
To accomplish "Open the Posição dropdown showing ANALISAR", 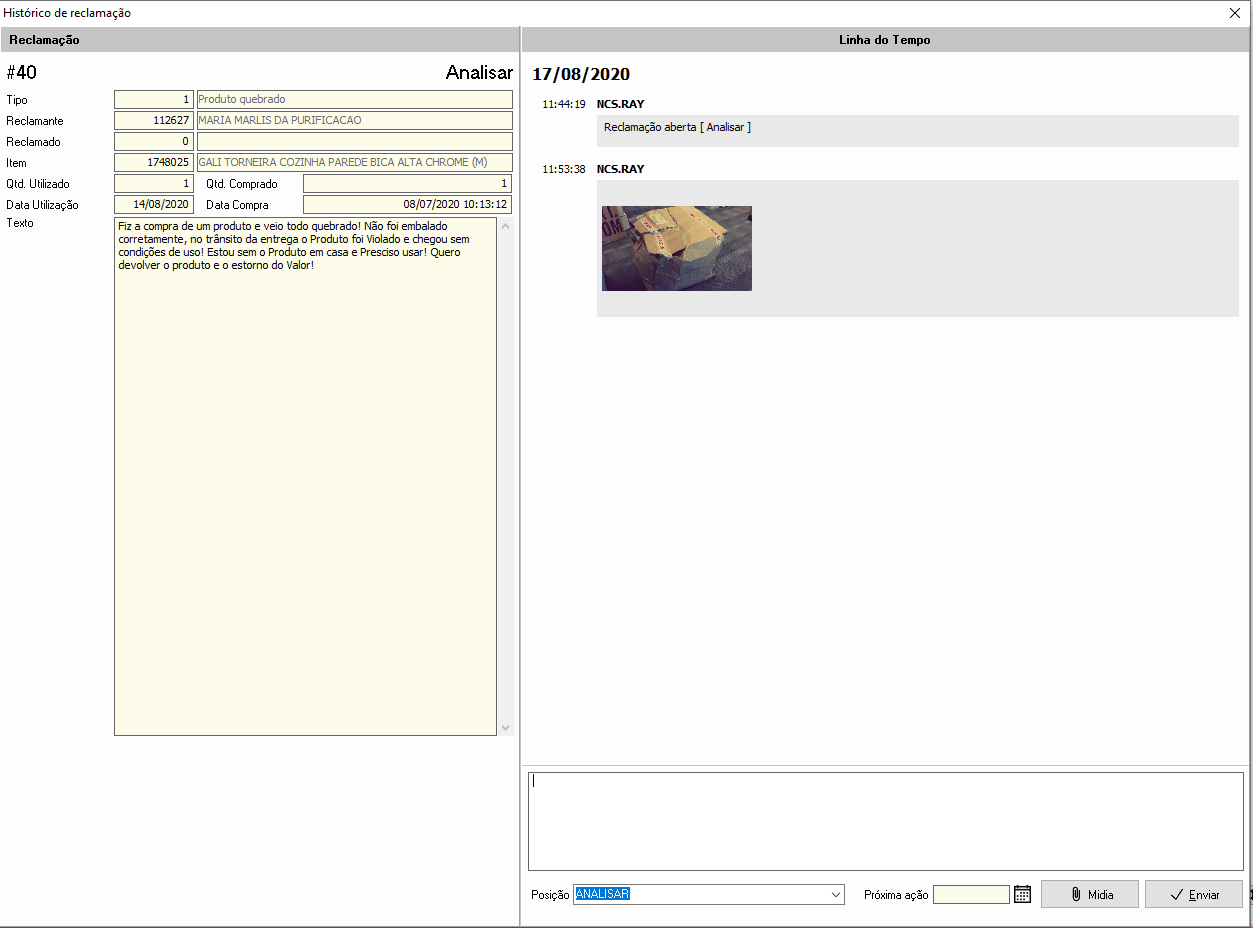I will pyautogui.click(x=837, y=894).
